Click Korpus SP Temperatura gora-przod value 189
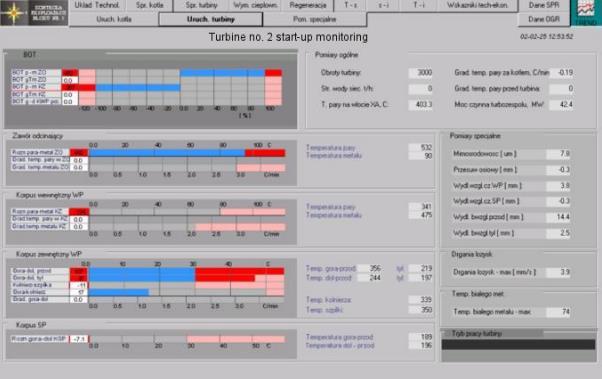Image resolution: width=602 pixels, height=379 pixels. (421, 337)
